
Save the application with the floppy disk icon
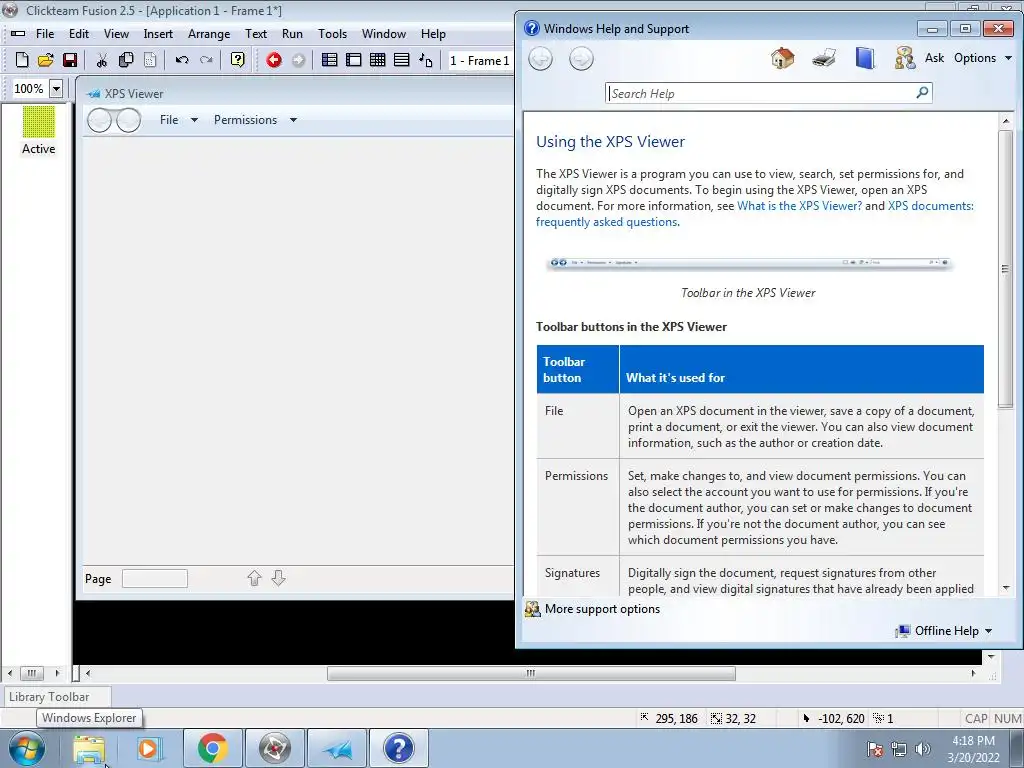(70, 60)
